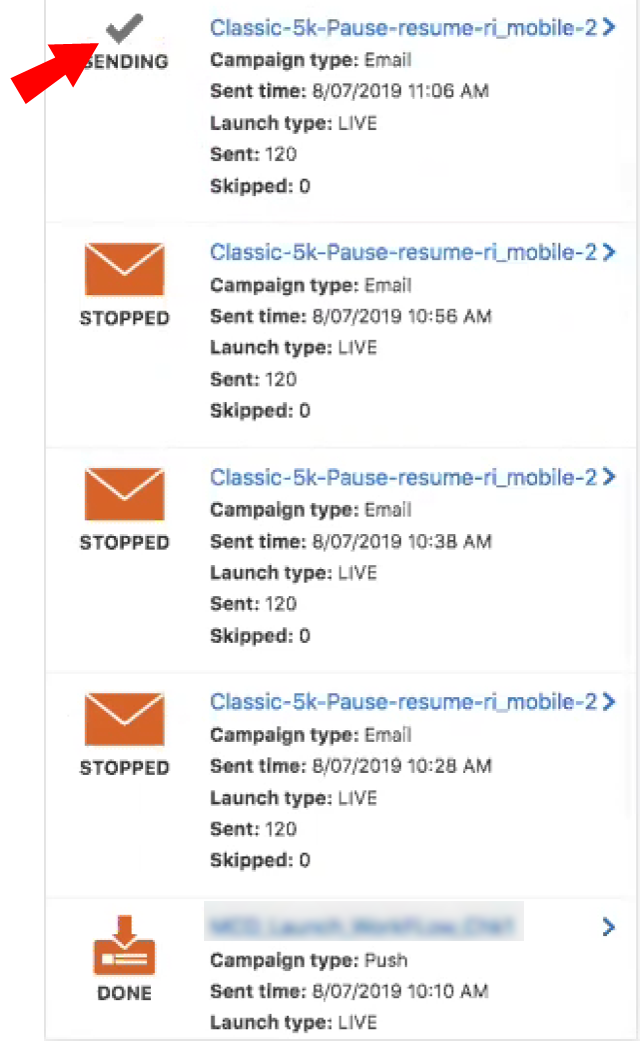Tap the checkmark above the SENDING label
640x1041 pixels.
coord(124,28)
